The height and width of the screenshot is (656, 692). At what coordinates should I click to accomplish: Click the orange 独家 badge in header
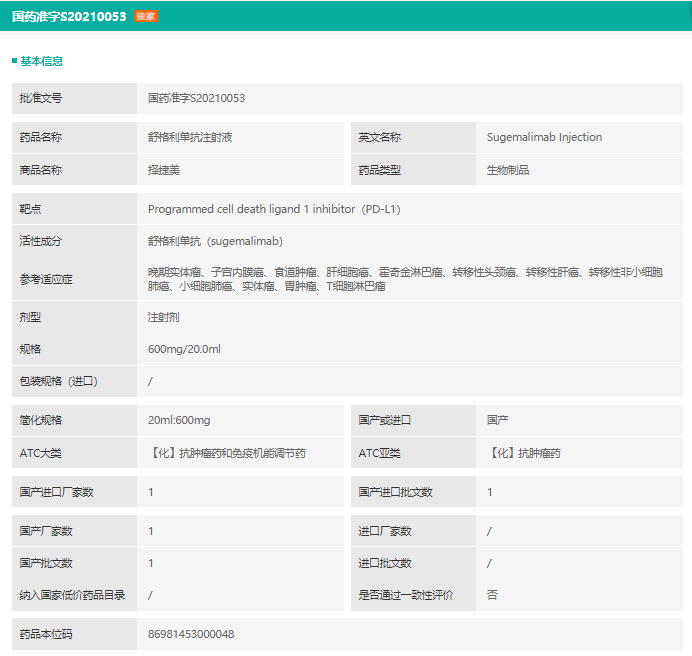(145, 16)
